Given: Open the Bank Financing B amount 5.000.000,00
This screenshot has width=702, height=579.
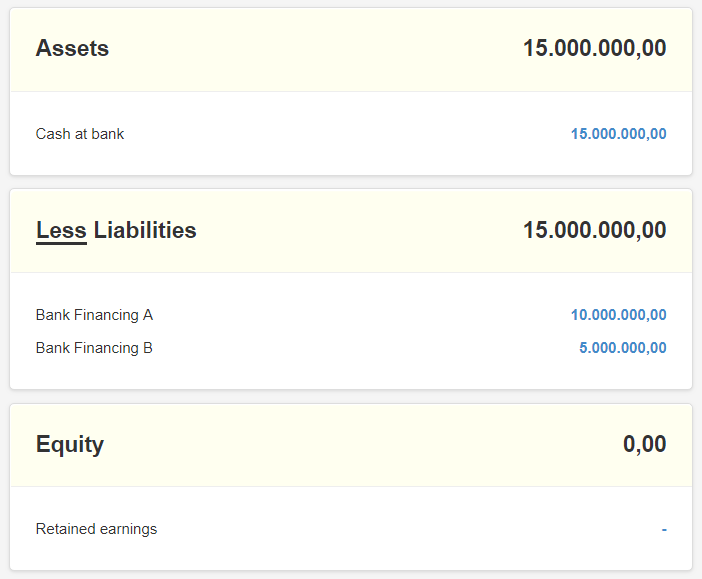Looking at the screenshot, I should point(623,348).
